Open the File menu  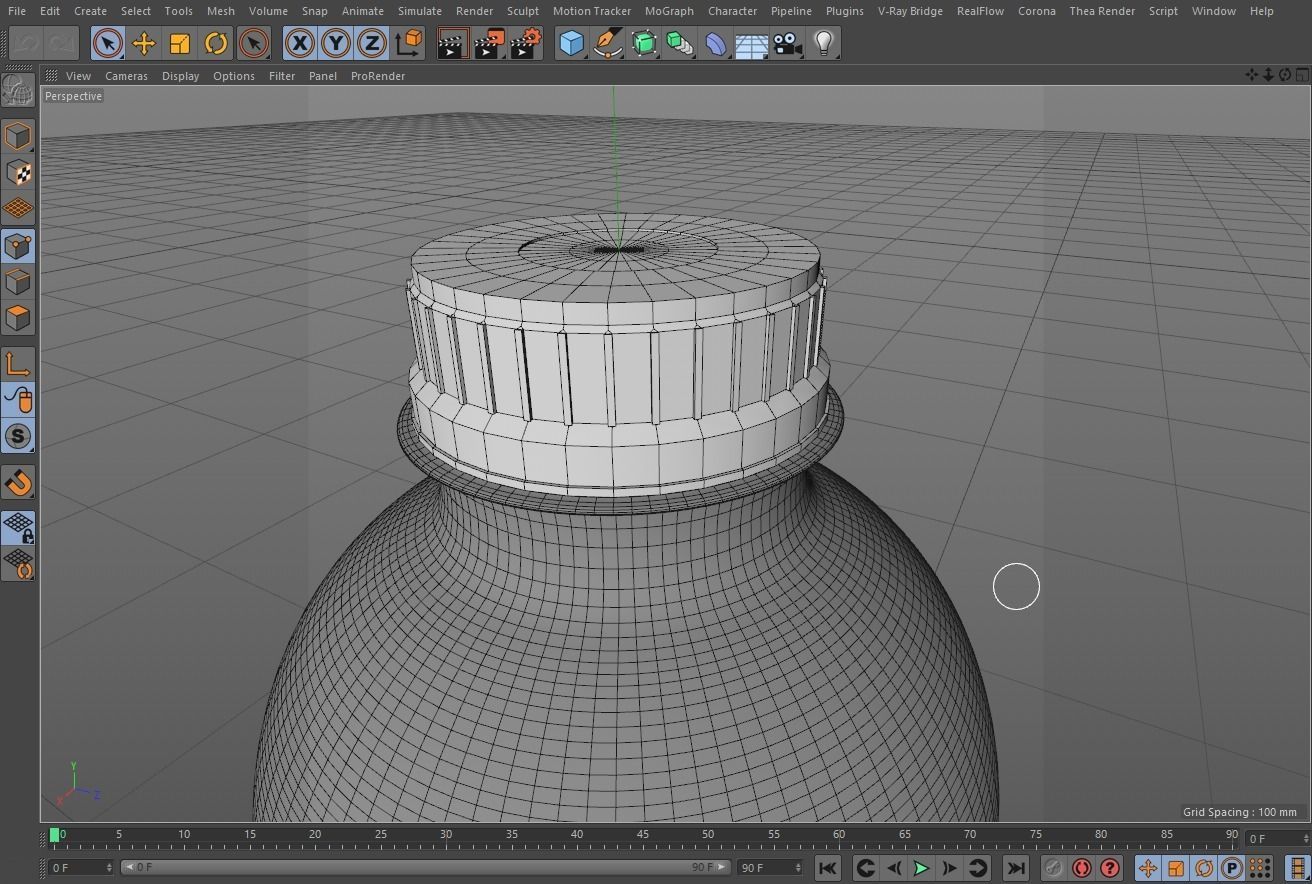(x=17, y=11)
